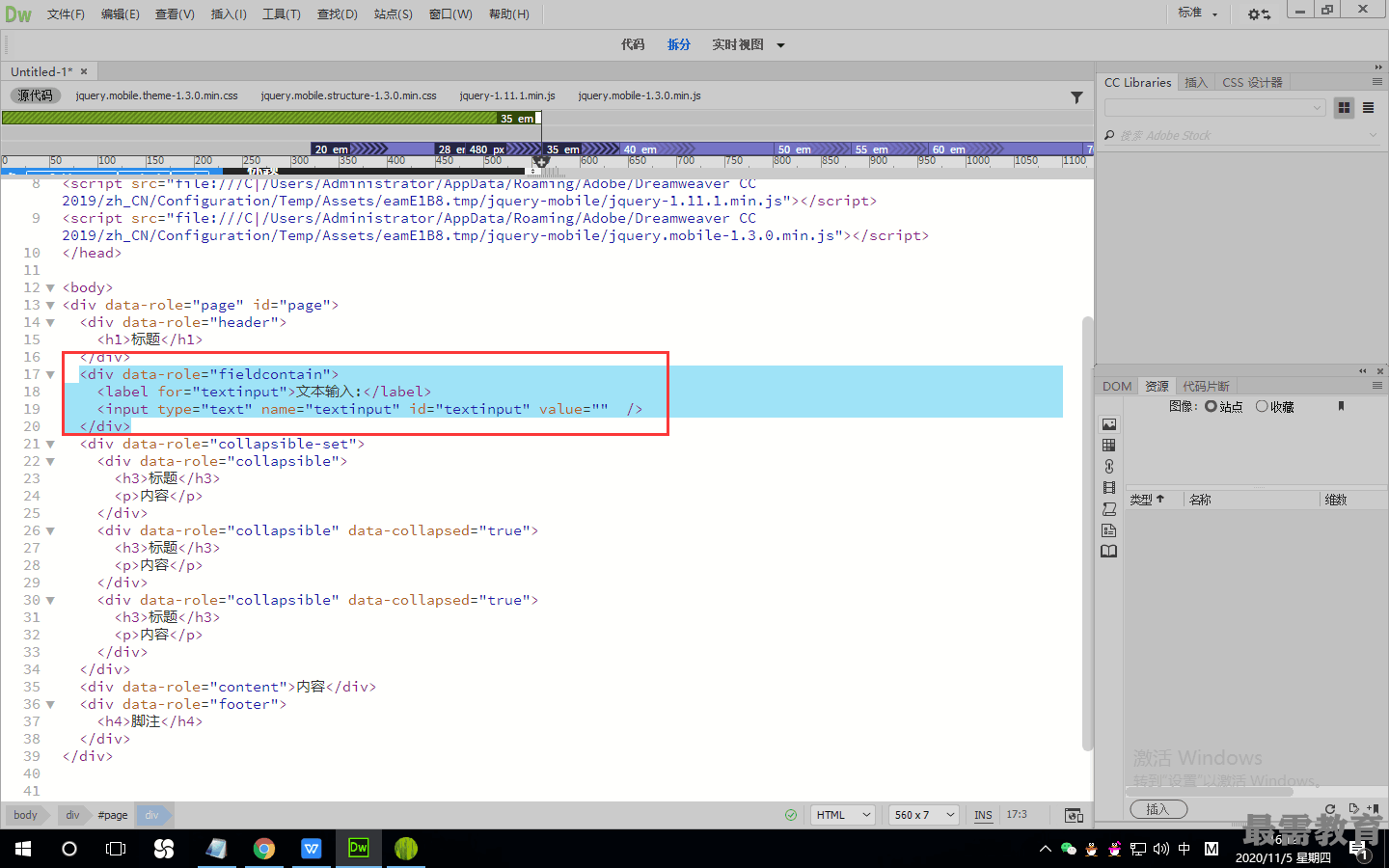Expand the Adobe Stock search options chevron
Viewport: 1389px width, 868px height.
(1373, 135)
